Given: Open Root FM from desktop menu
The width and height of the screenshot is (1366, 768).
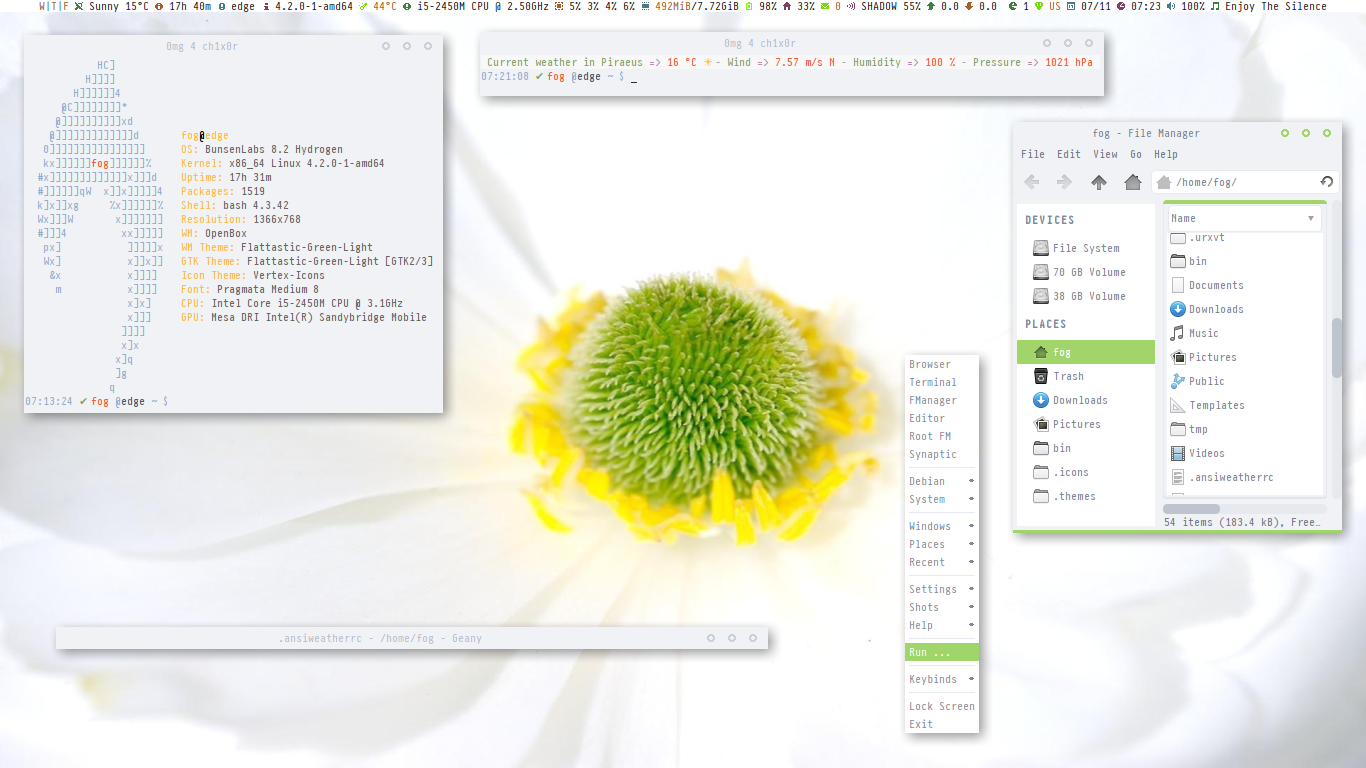Looking at the screenshot, I should pos(942,436).
